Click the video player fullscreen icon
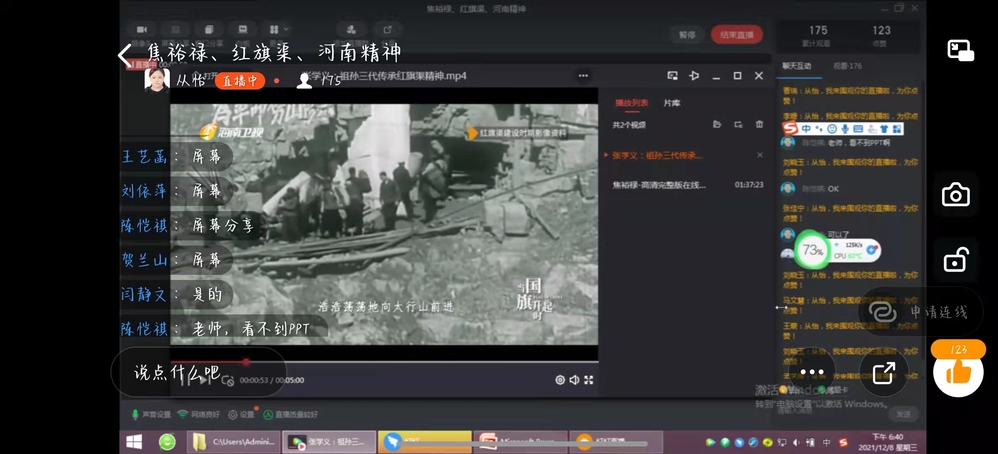 pyautogui.click(x=589, y=380)
